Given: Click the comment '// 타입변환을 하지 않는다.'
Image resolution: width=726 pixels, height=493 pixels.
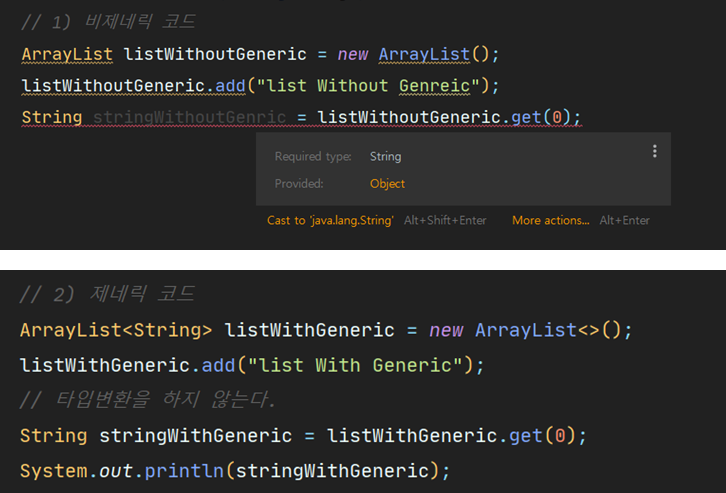Looking at the screenshot, I should point(148,399).
